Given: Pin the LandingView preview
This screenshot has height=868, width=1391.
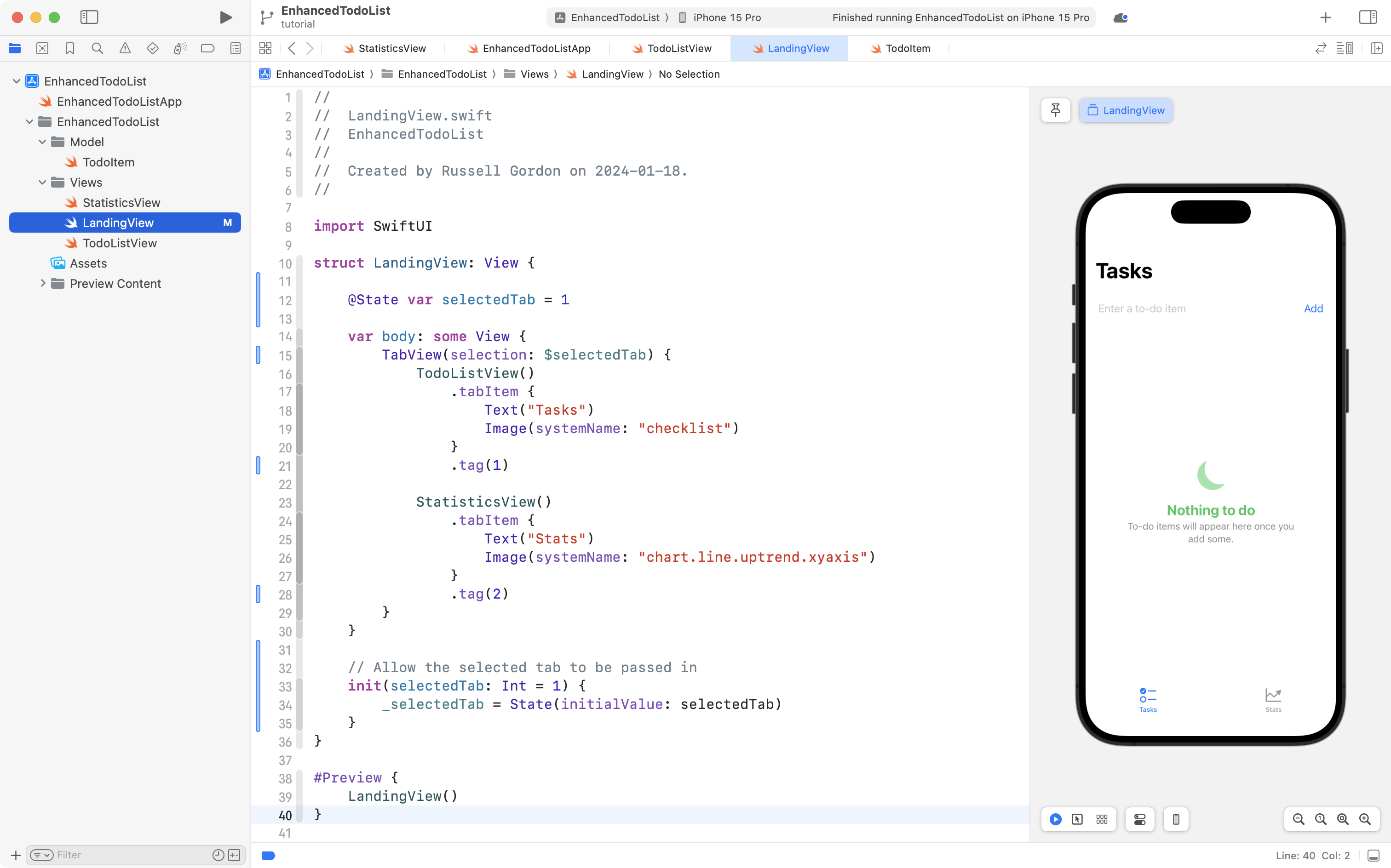Looking at the screenshot, I should pyautogui.click(x=1056, y=110).
